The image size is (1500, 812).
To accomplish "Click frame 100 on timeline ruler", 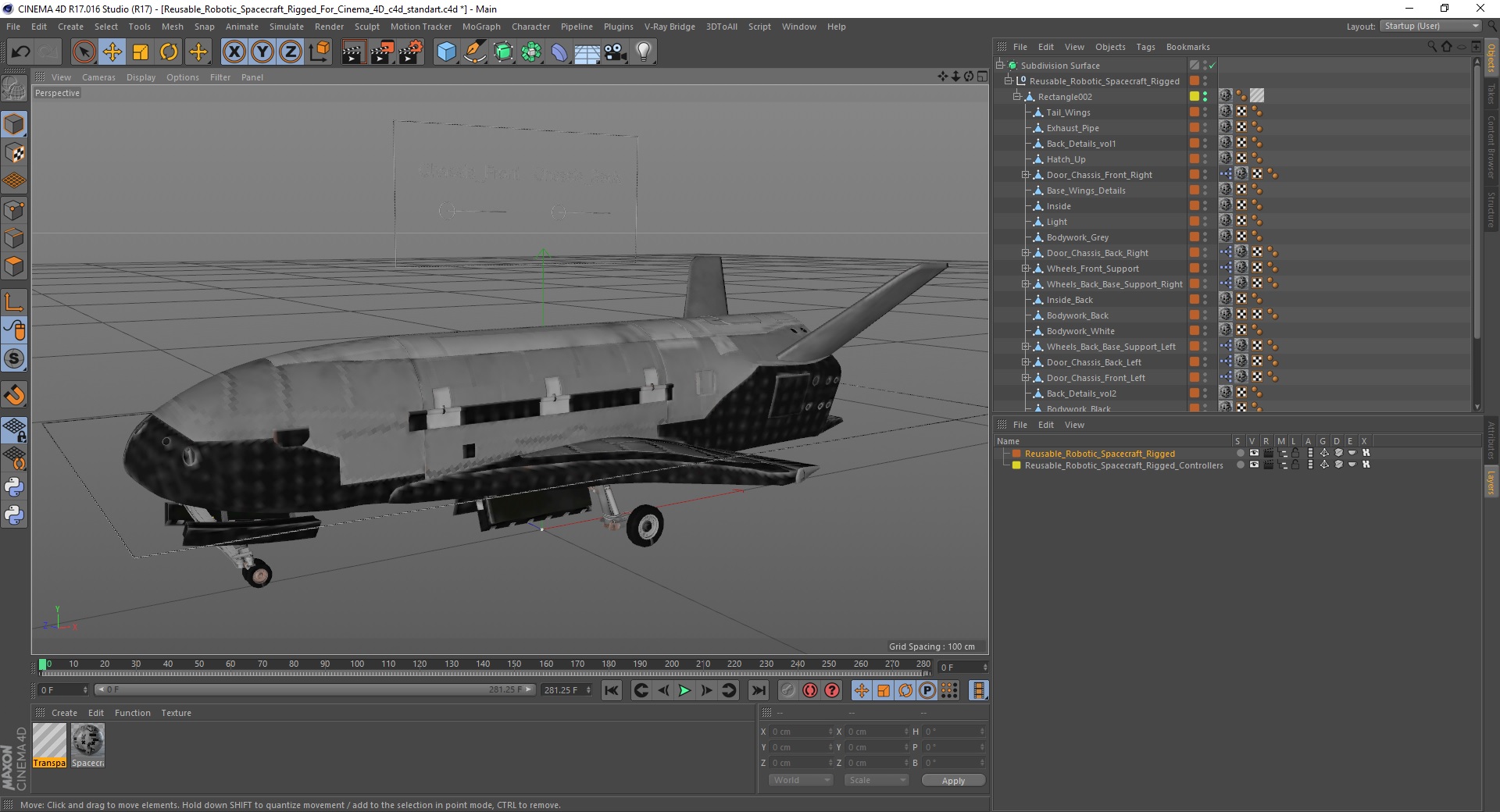I will (357, 664).
